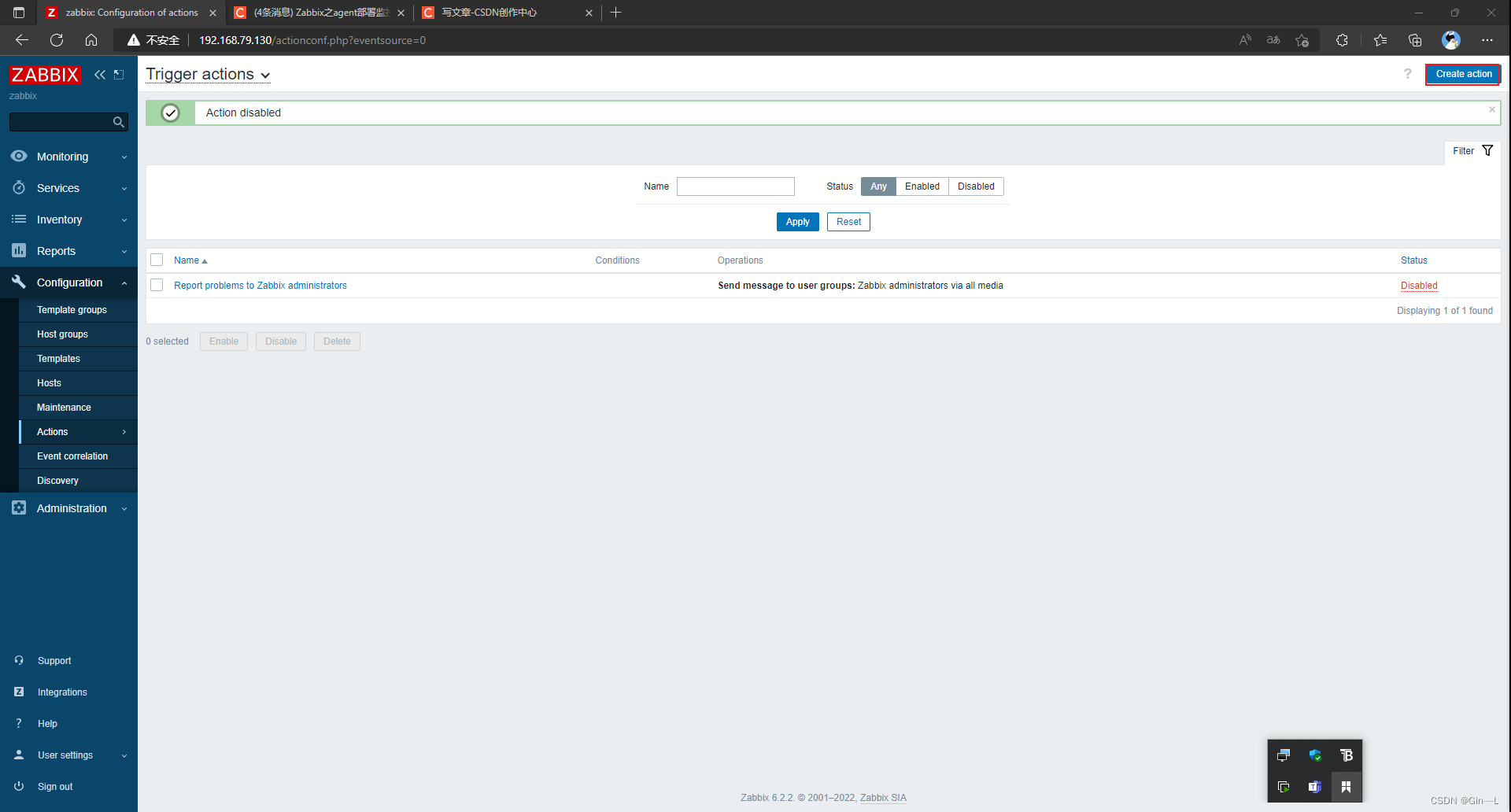Open a new browser tab

click(x=616, y=13)
